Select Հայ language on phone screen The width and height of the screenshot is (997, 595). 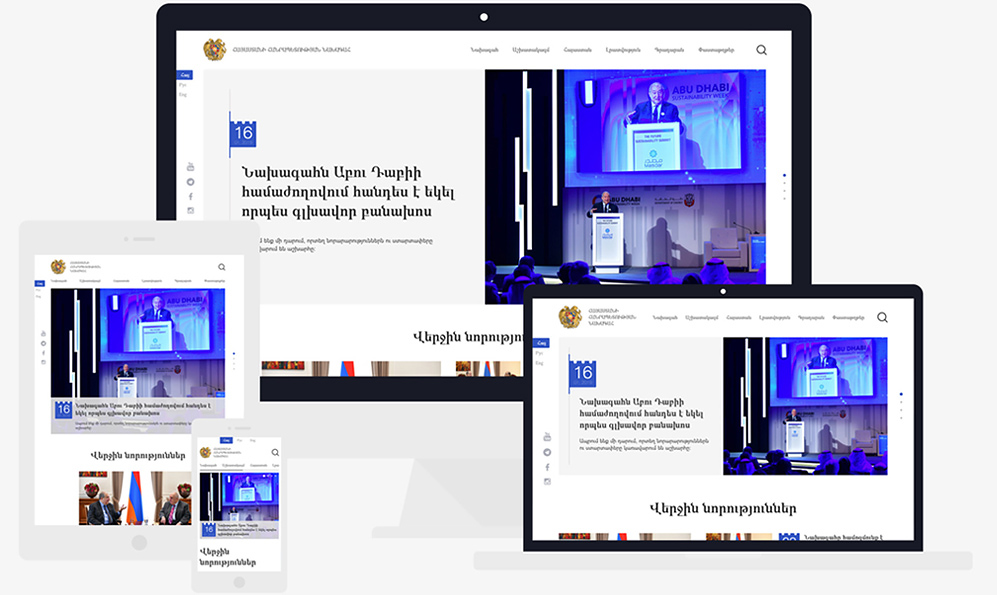point(226,440)
